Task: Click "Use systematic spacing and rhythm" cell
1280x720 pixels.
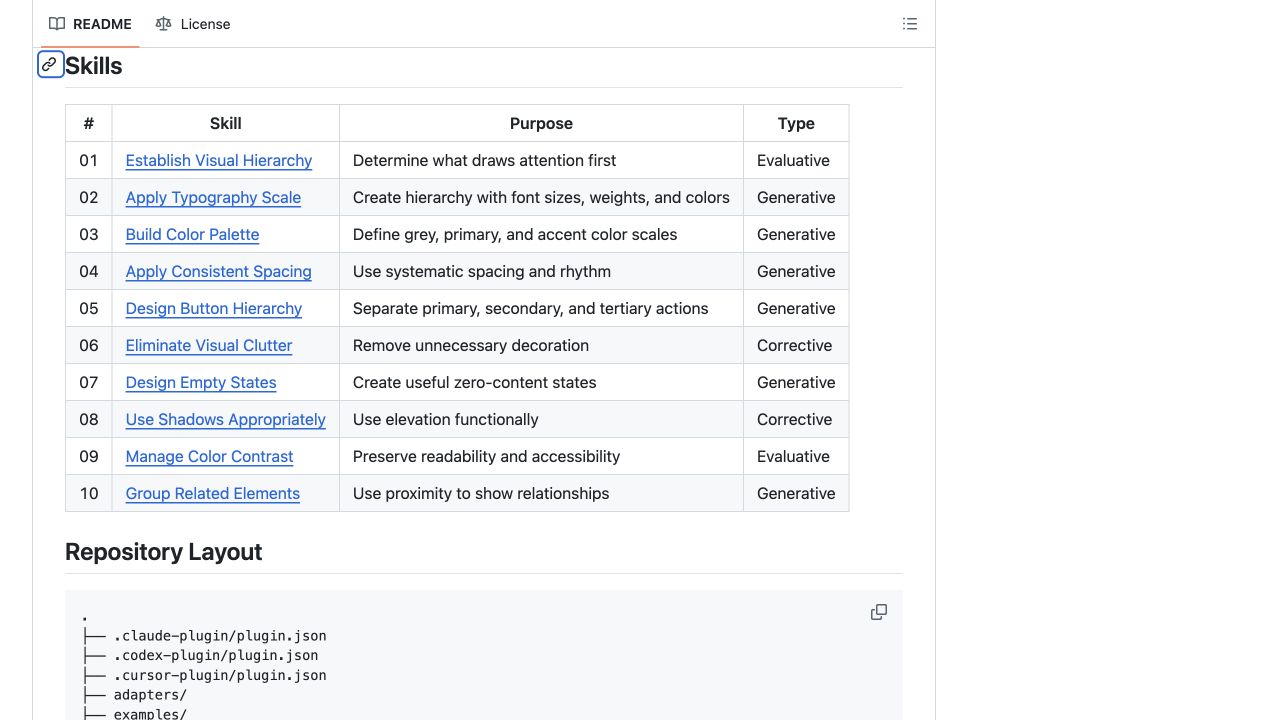Action: (x=541, y=272)
